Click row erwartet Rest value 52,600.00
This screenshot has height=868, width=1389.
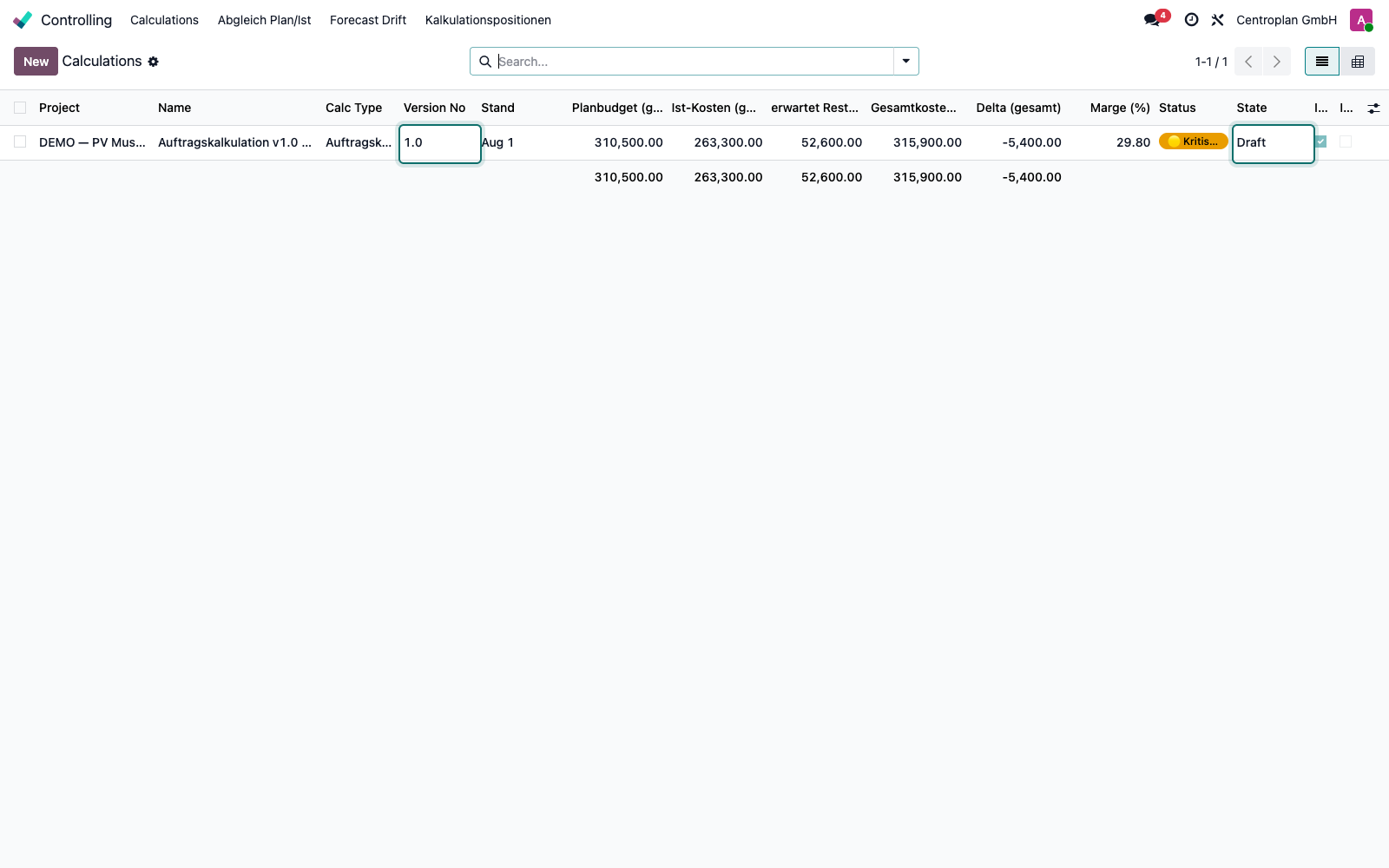coord(832,142)
